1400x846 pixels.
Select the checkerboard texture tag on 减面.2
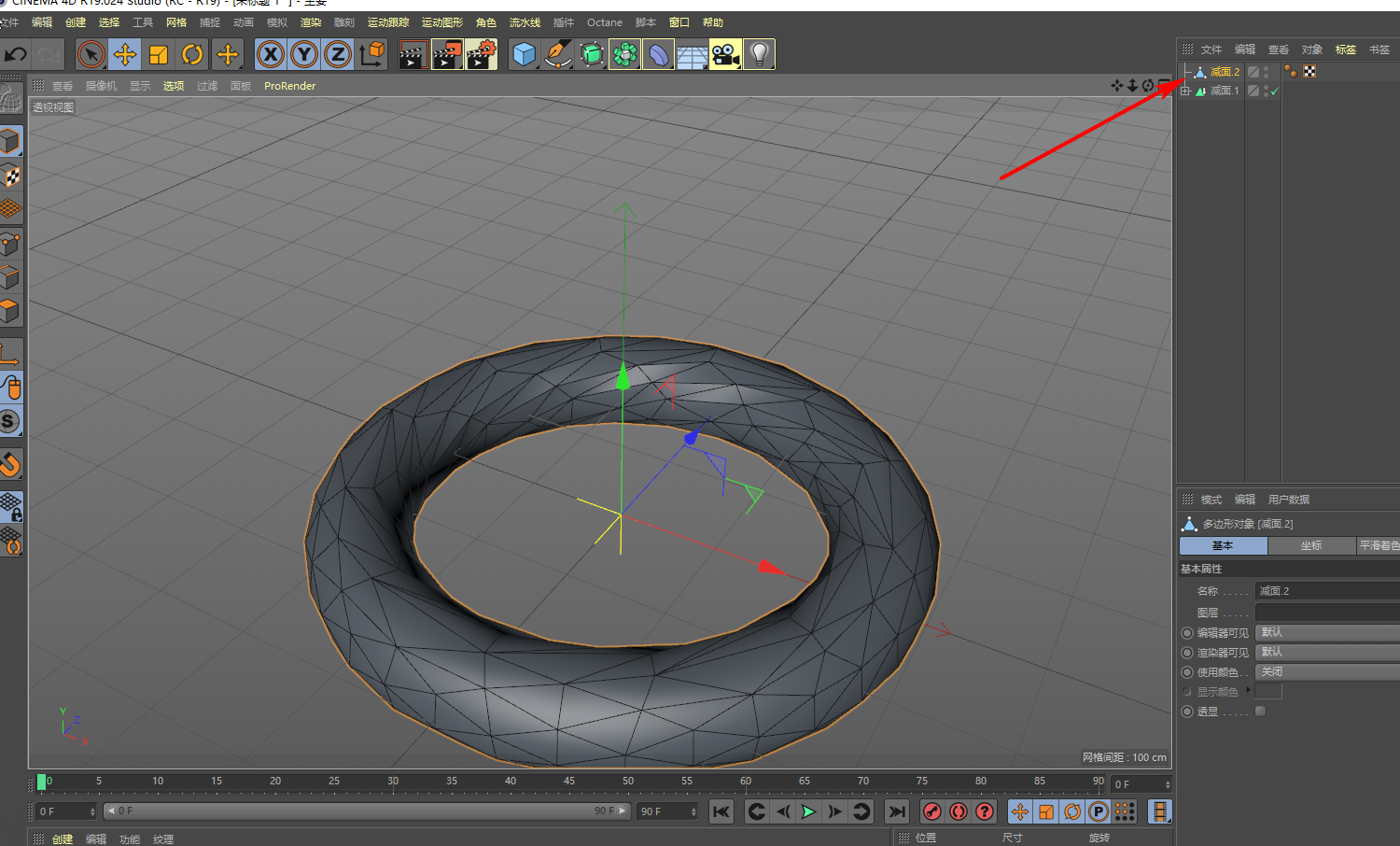[1309, 72]
